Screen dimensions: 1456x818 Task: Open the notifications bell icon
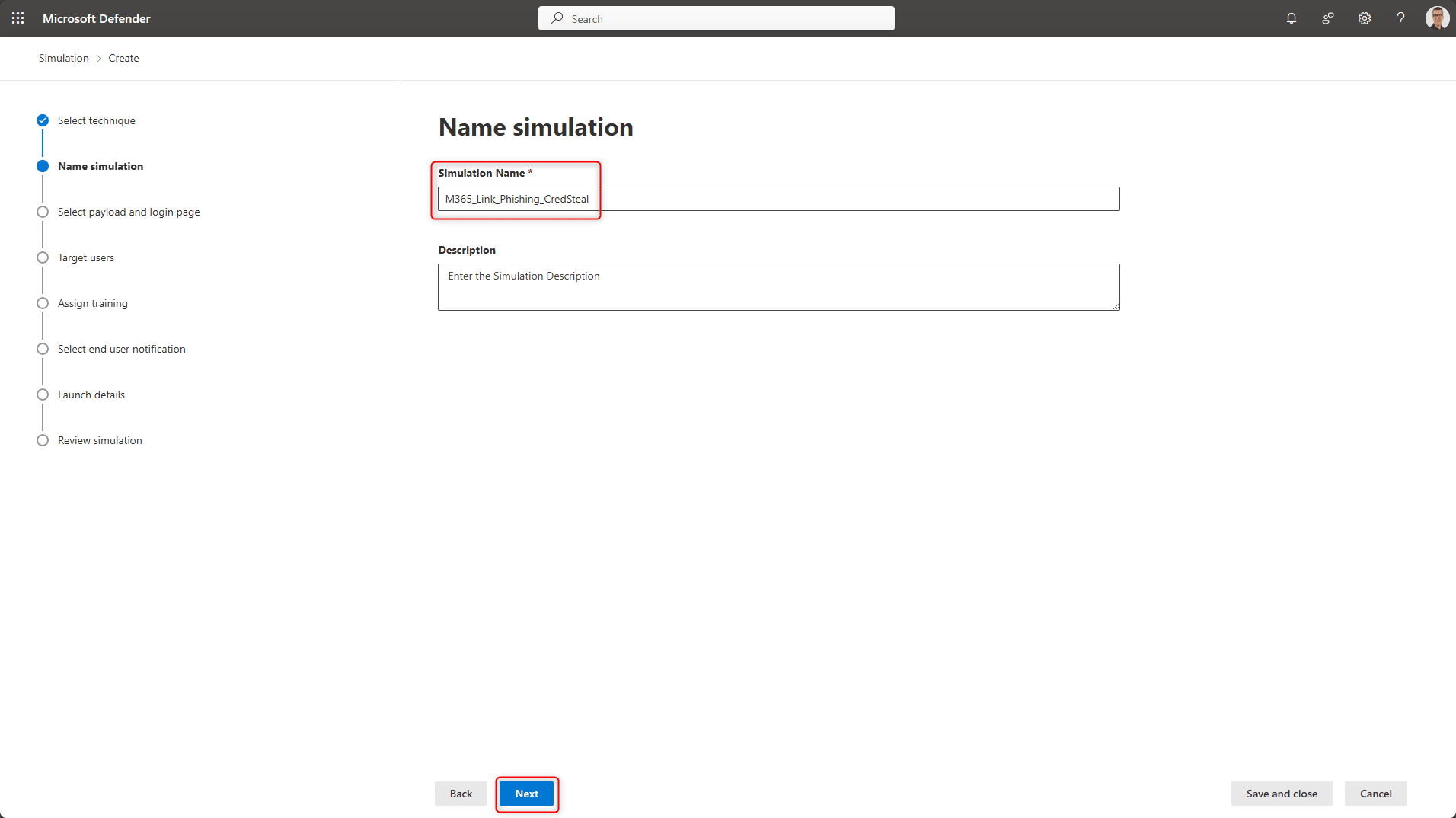pos(1291,18)
